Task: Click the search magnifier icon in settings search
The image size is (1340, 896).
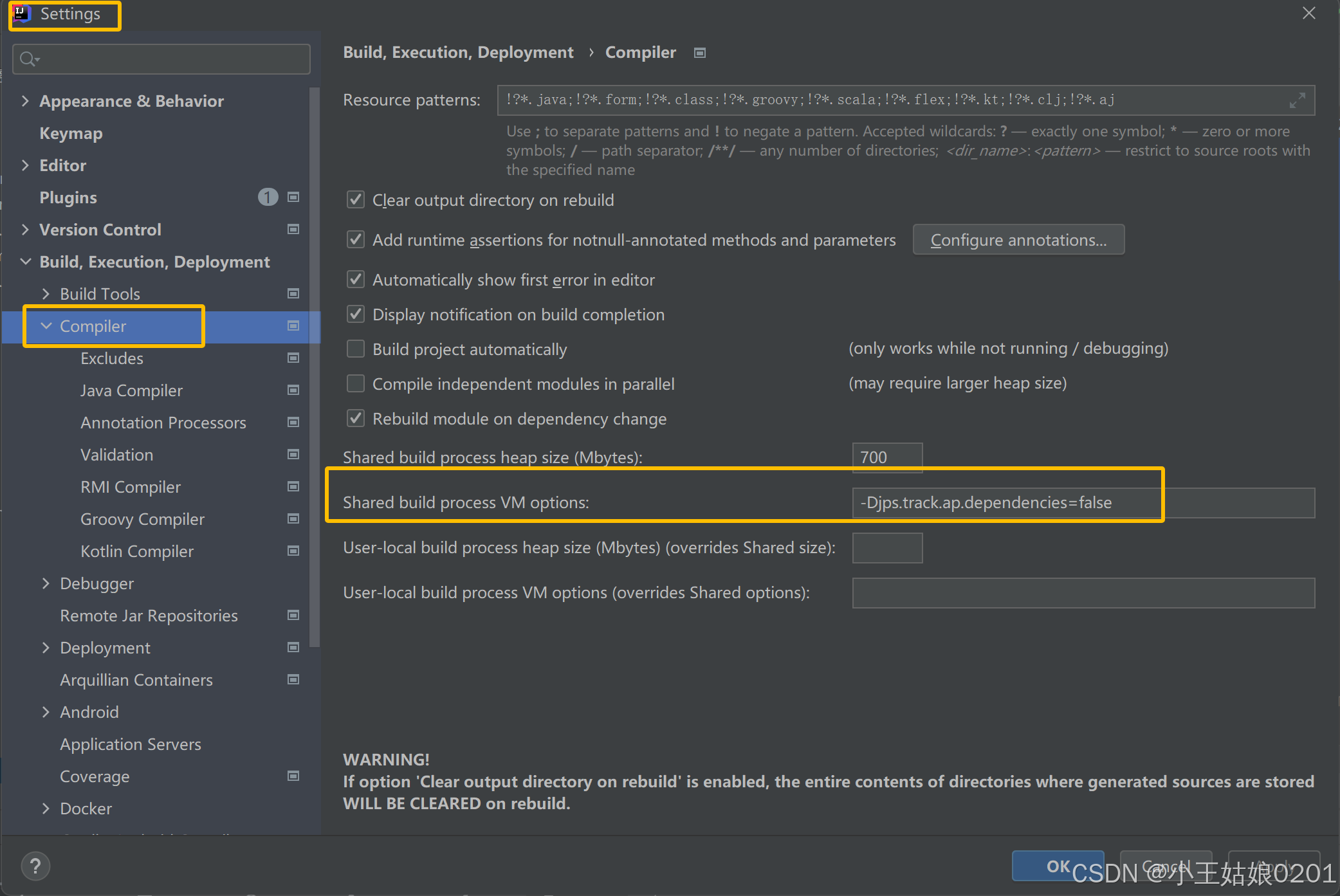Action: 28,59
